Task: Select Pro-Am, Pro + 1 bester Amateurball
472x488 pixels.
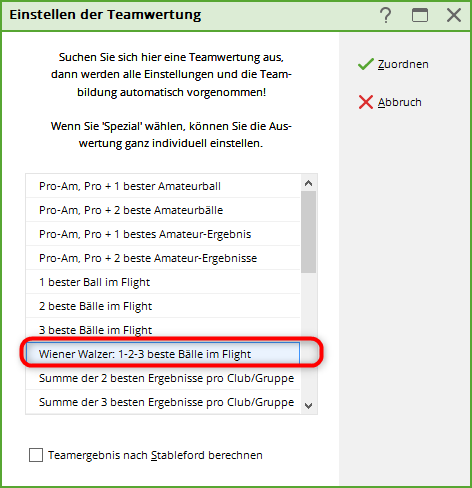Action: [163, 186]
